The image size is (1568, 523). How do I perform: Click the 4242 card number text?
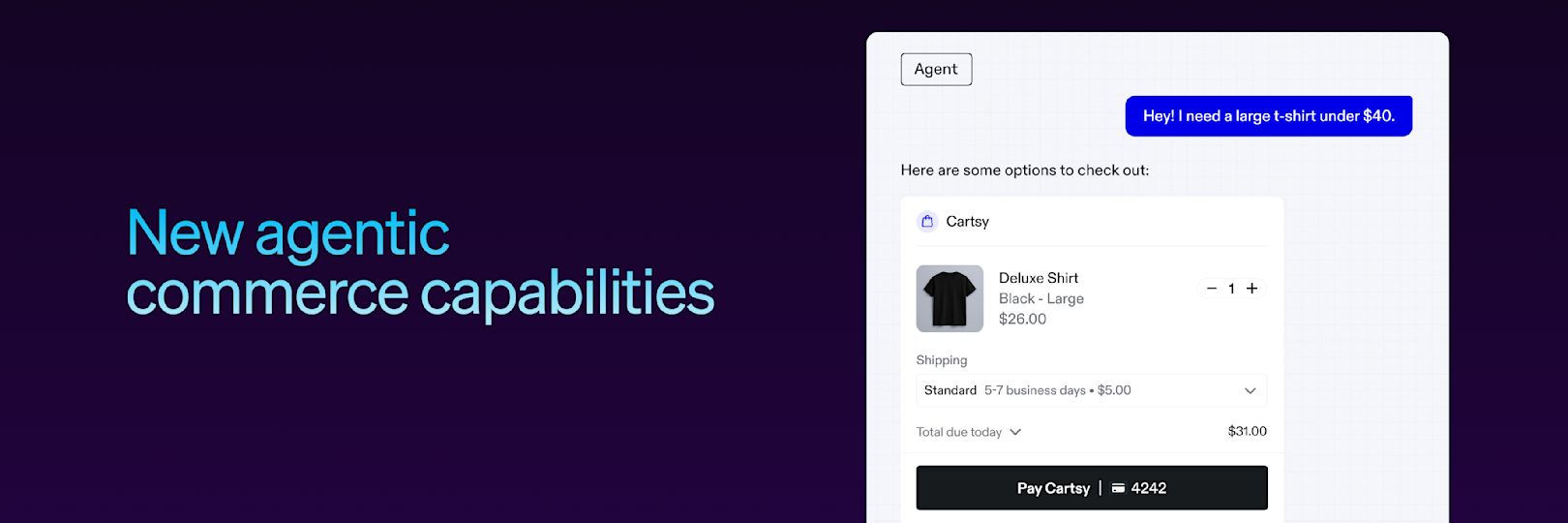tap(1148, 488)
